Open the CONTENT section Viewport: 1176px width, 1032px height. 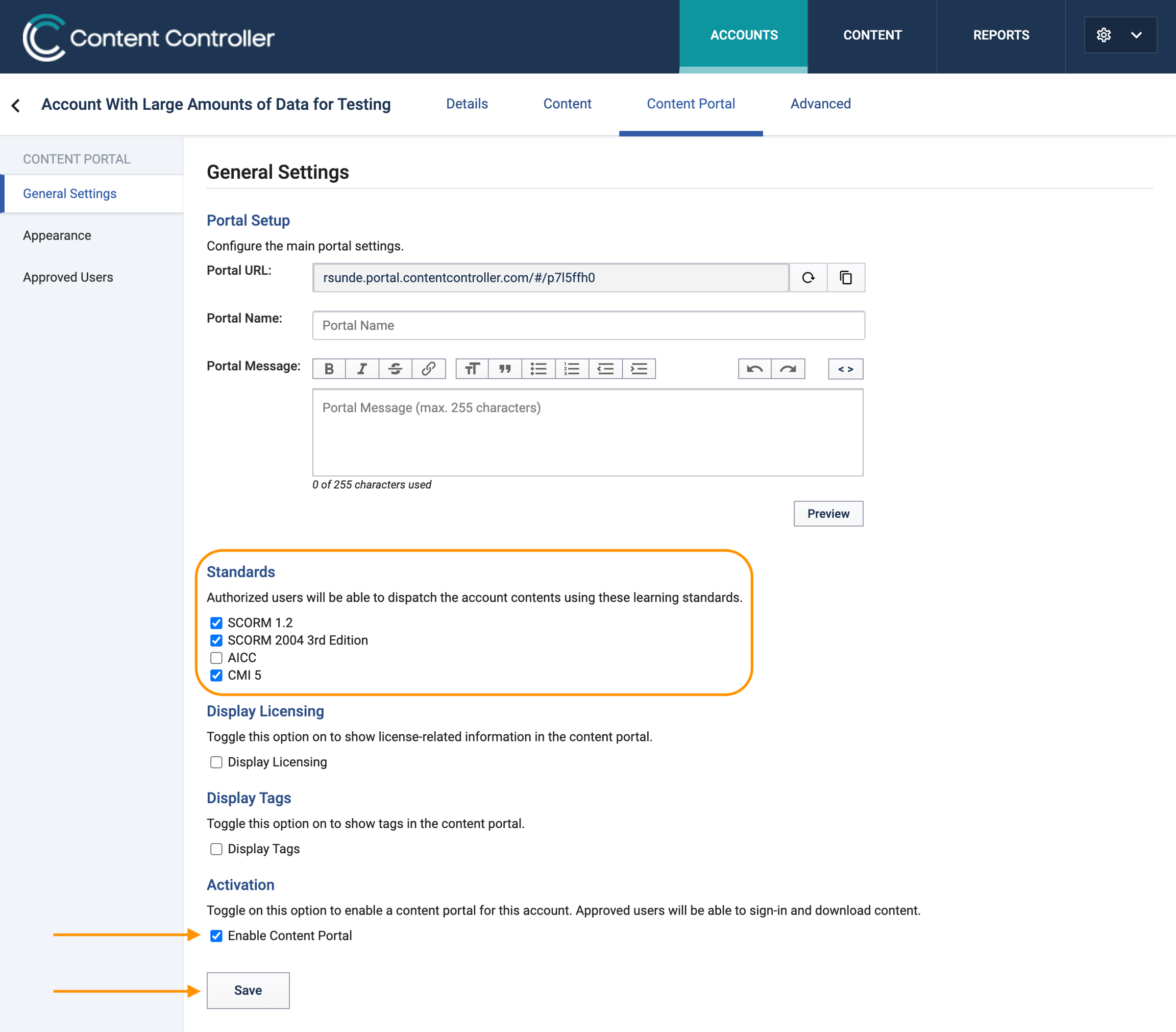coord(872,36)
